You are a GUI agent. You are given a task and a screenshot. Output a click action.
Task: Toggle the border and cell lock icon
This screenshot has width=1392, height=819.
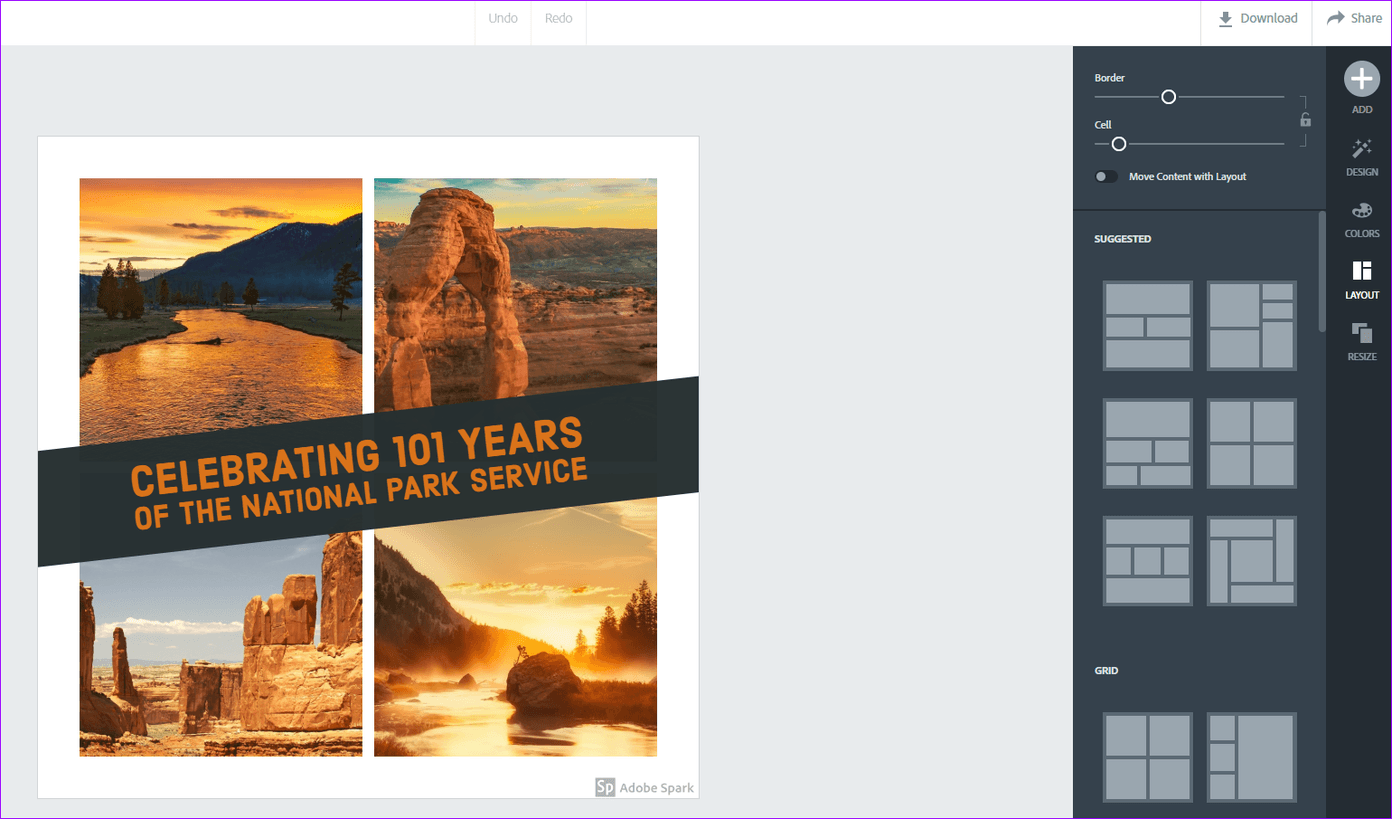1304,120
